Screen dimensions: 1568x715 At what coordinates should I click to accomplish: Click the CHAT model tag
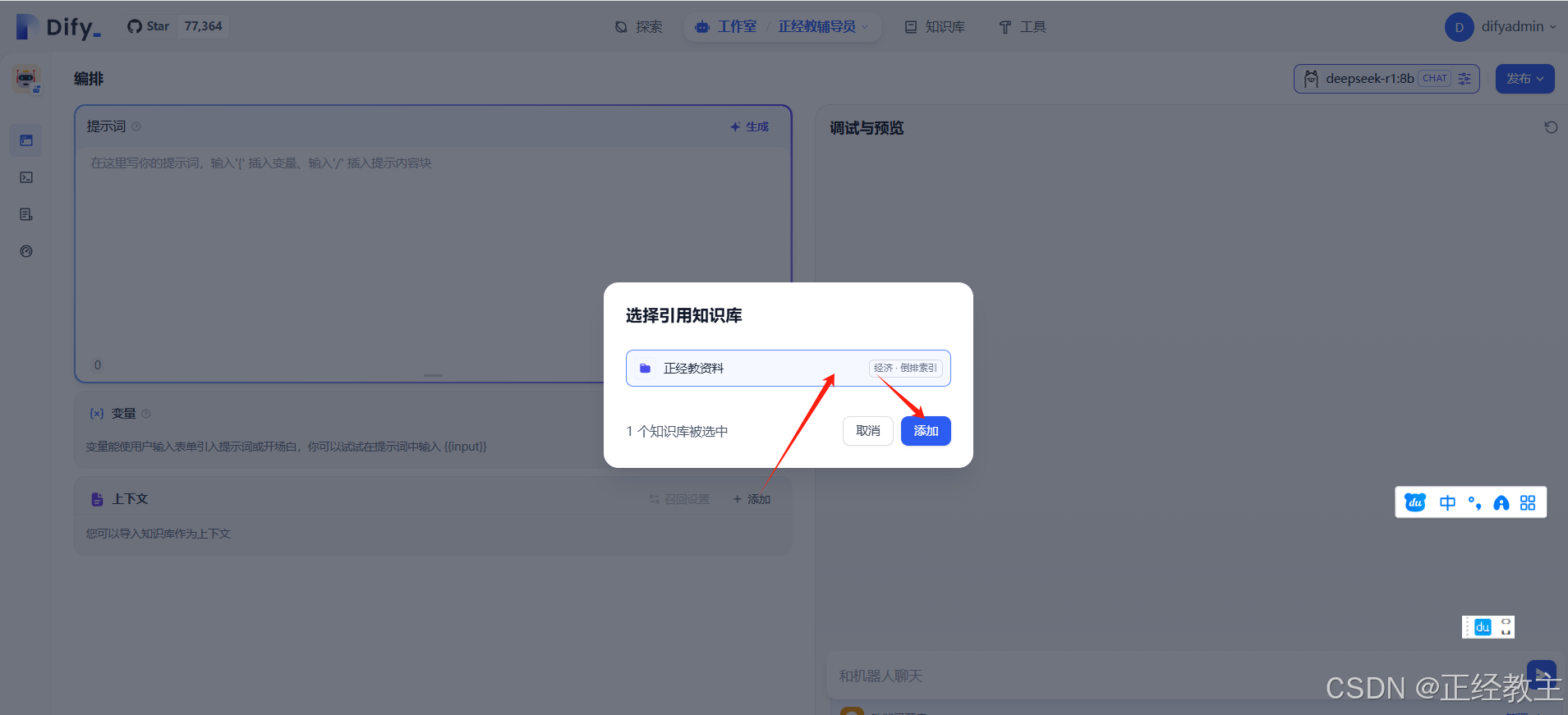[x=1435, y=79]
